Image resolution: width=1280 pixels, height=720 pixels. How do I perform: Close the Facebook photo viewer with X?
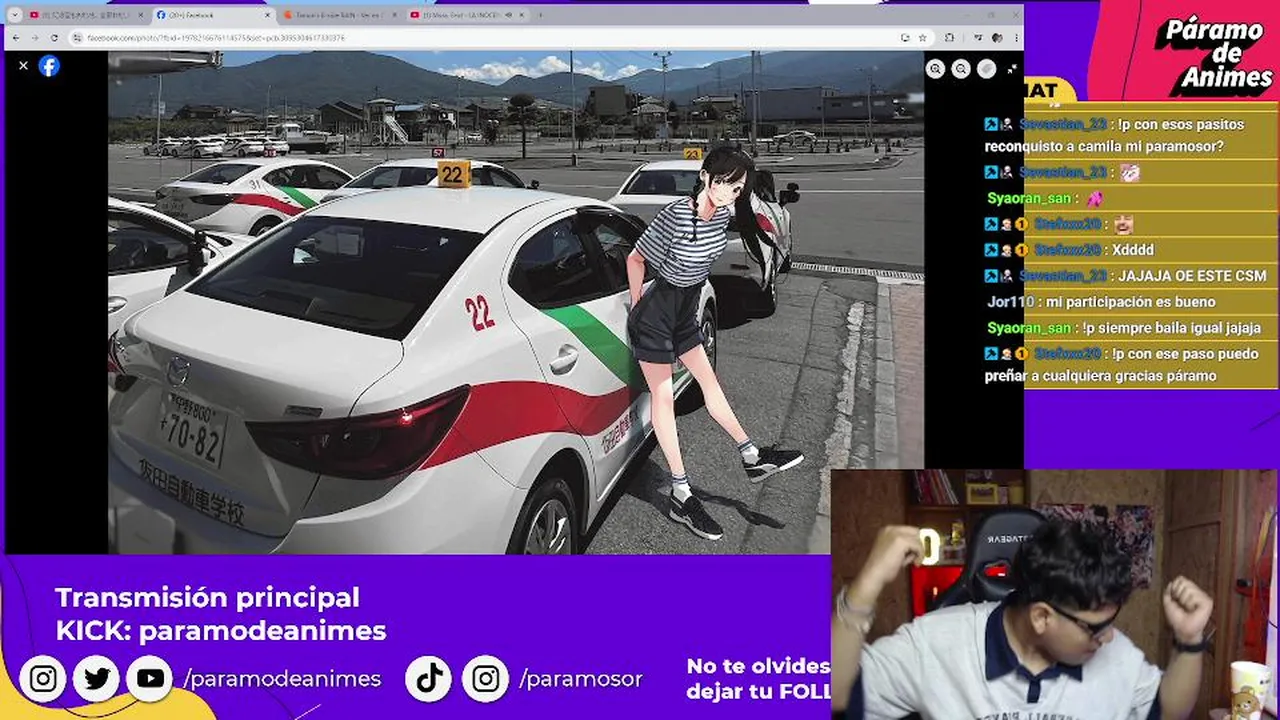click(x=23, y=65)
